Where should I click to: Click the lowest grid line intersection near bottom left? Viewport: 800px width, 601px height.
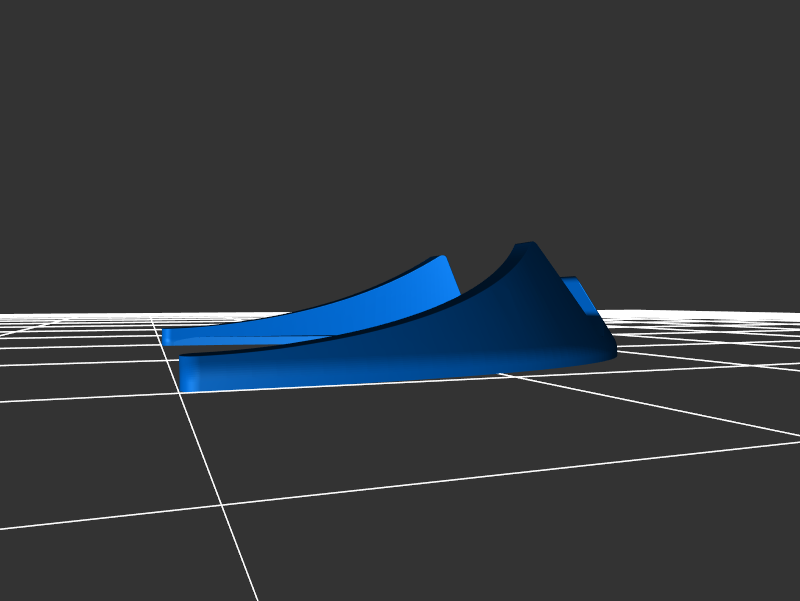click(222, 506)
